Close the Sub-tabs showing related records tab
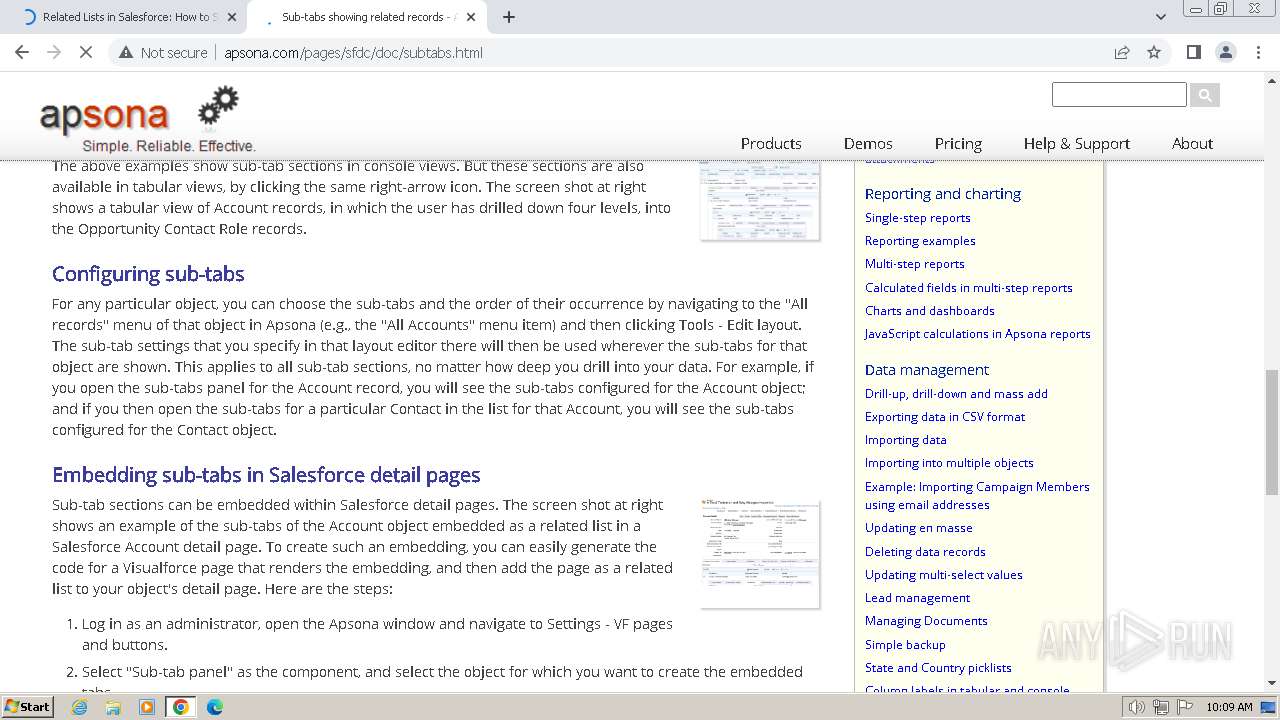This screenshot has width=1280, height=720. [x=471, y=17]
